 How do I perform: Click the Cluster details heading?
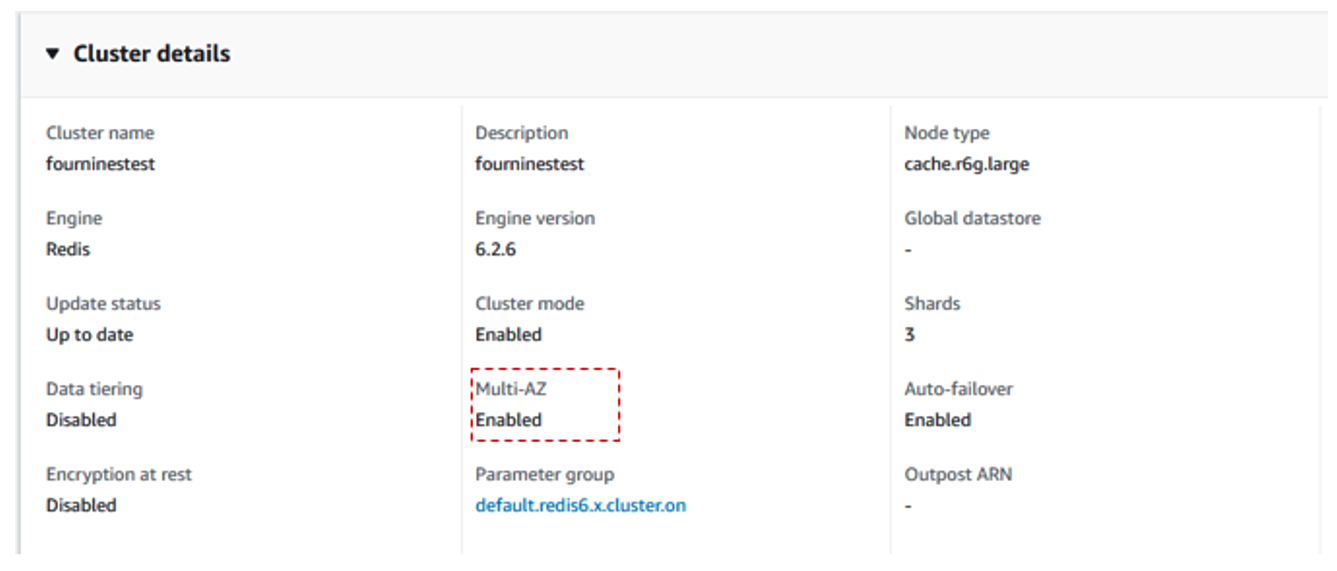(x=152, y=54)
